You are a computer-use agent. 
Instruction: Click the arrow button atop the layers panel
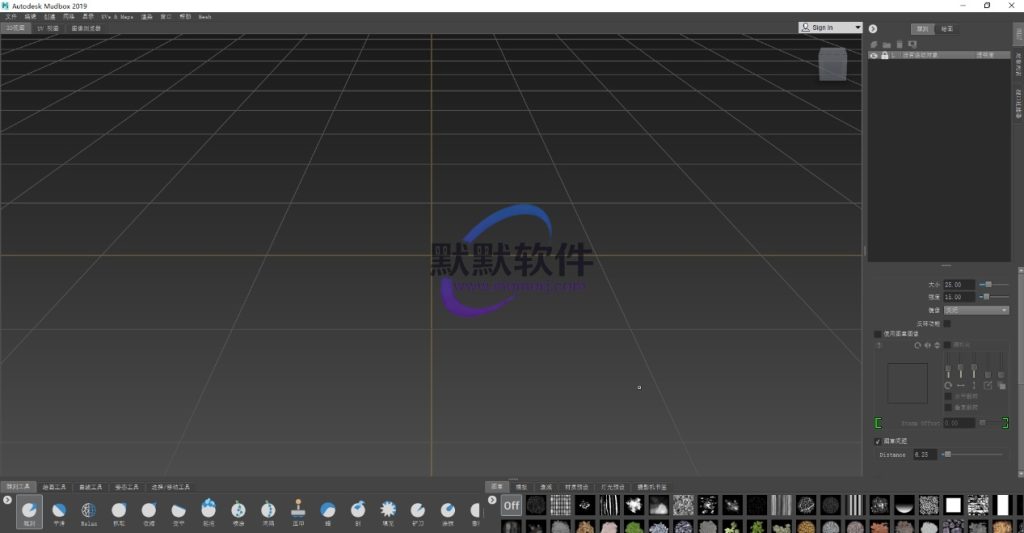[x=872, y=29]
